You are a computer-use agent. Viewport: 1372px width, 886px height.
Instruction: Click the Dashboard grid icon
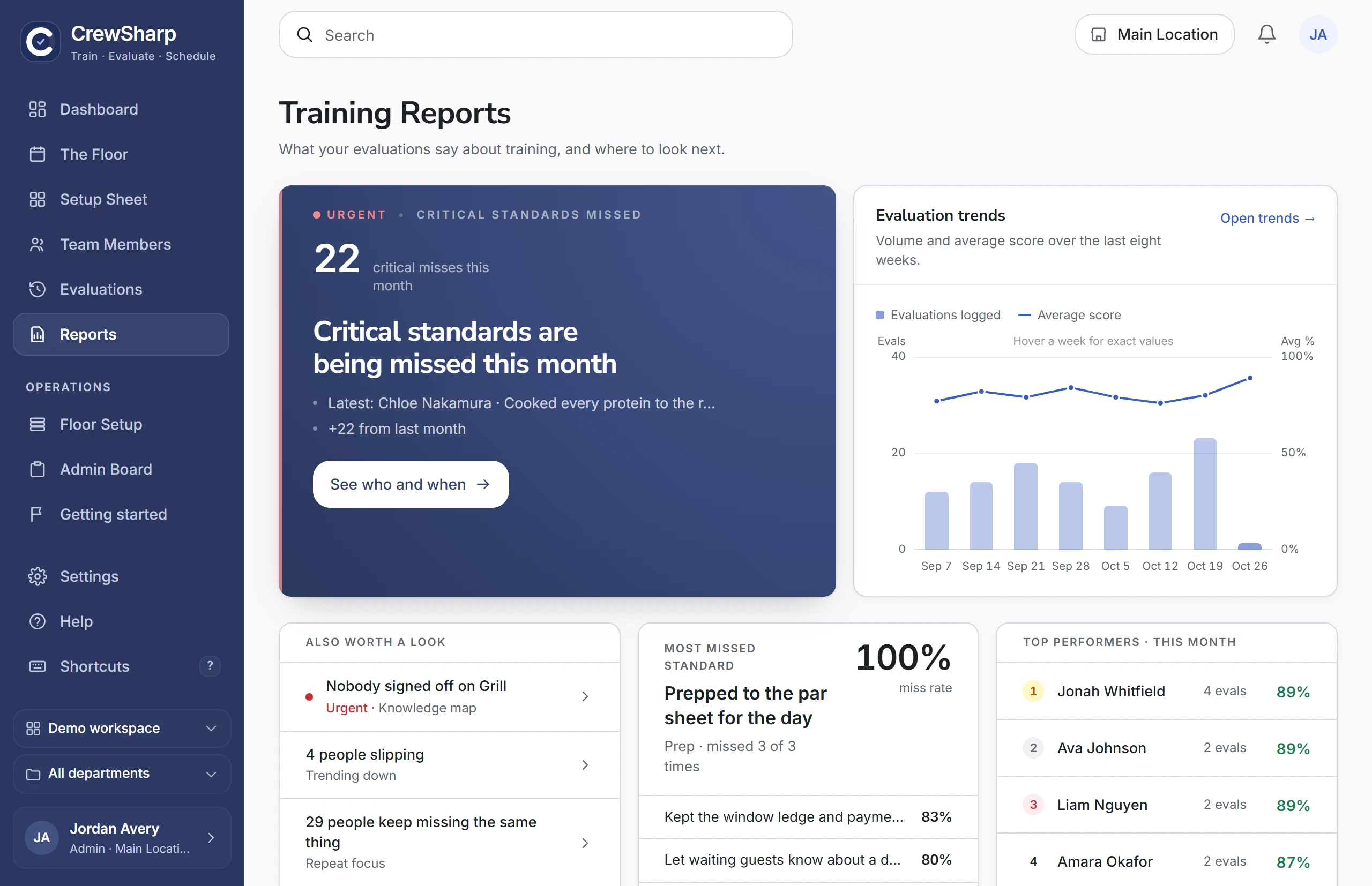pos(38,109)
